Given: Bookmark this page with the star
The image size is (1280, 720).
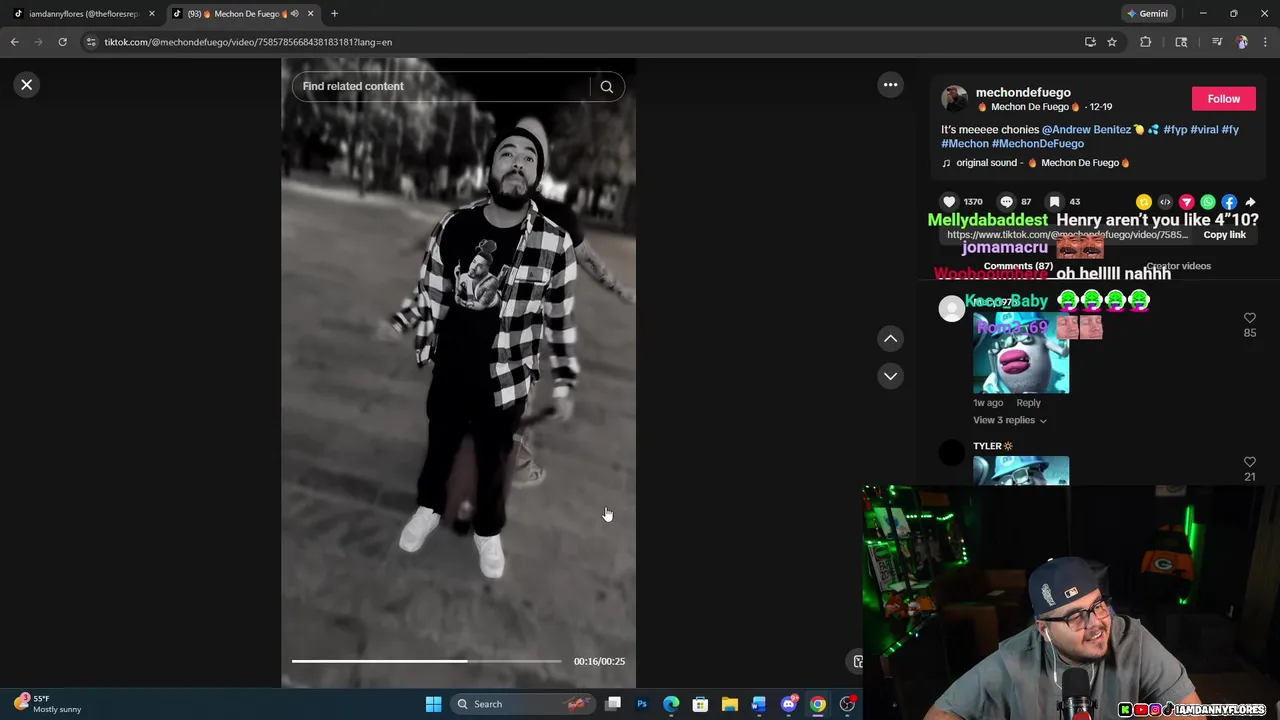Looking at the screenshot, I should pyautogui.click(x=1112, y=42).
